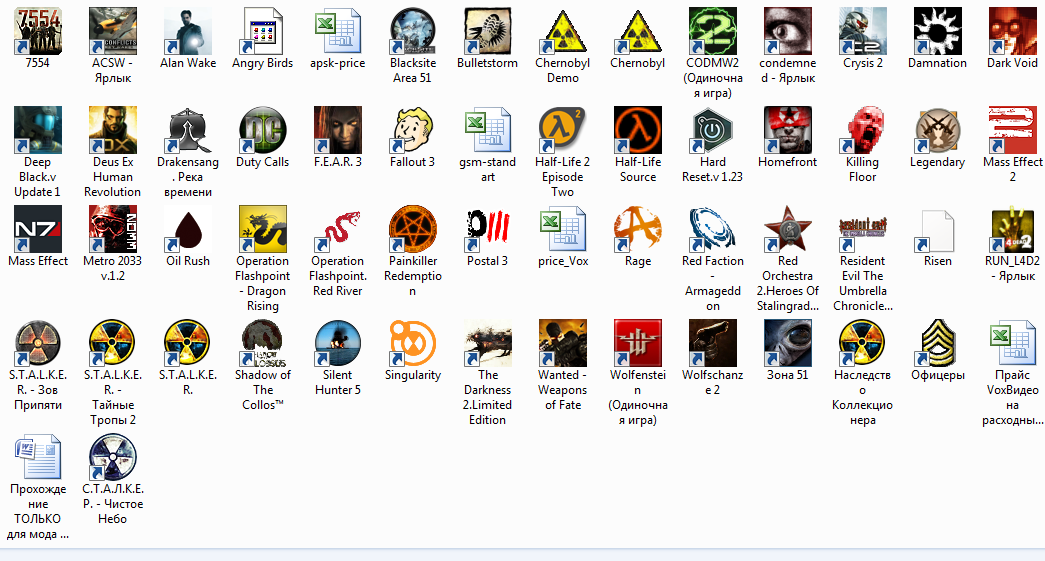The image size is (1045, 561).
Task: Open Operation Flashpoint Dragon Rising icon
Action: [x=263, y=229]
